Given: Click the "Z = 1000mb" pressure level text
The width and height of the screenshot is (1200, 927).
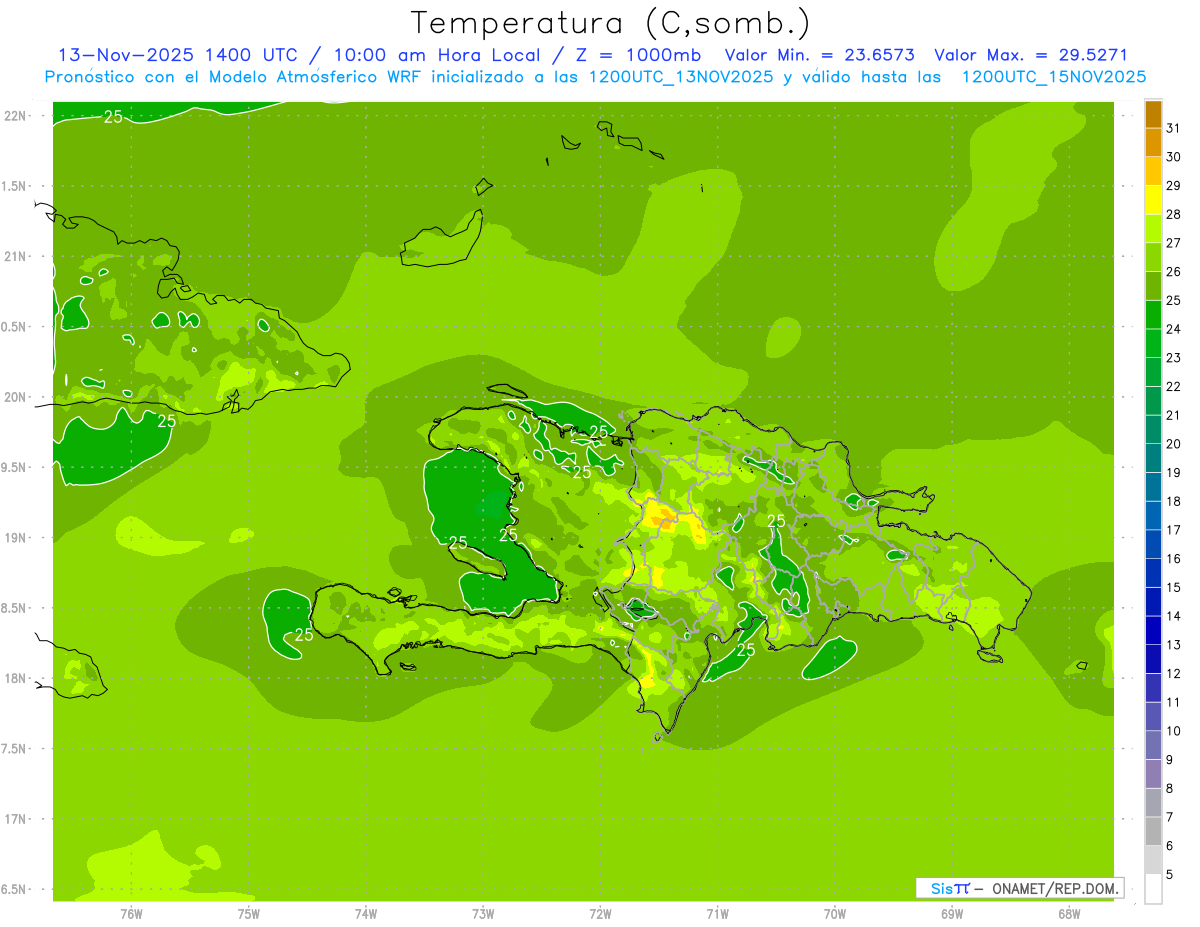Looking at the screenshot, I should 647,55.
